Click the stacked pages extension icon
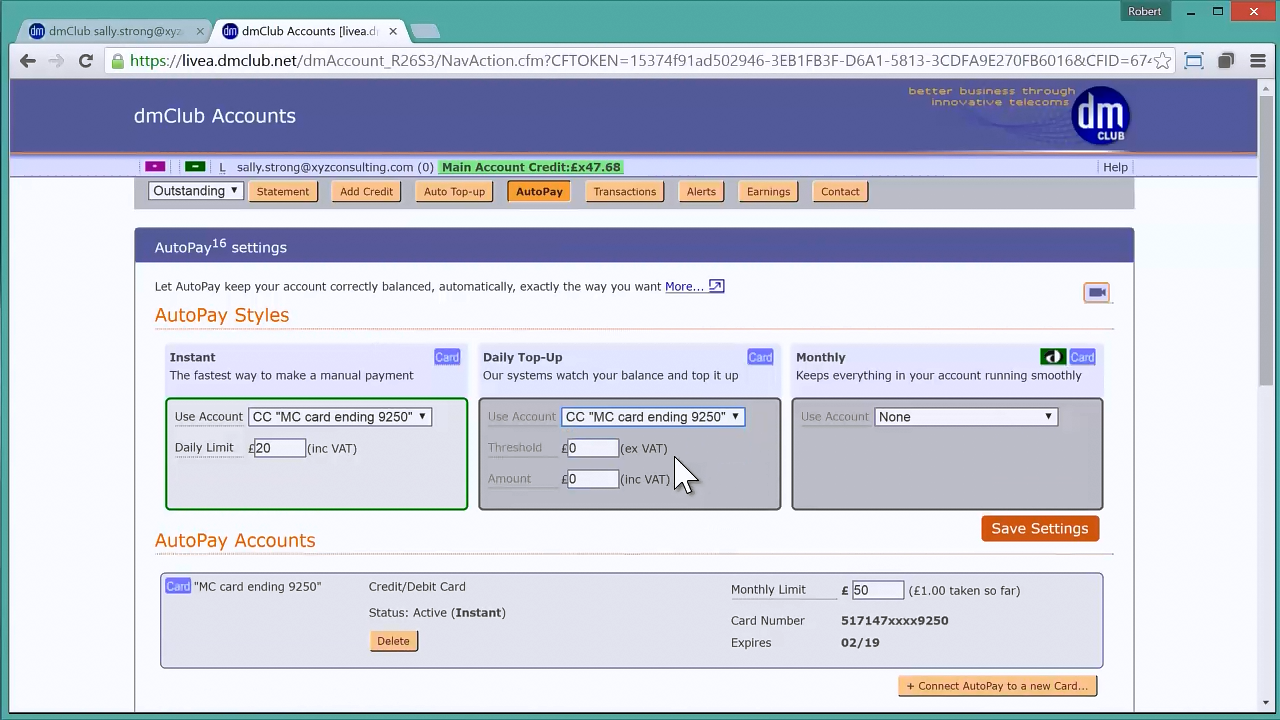 click(x=1226, y=61)
